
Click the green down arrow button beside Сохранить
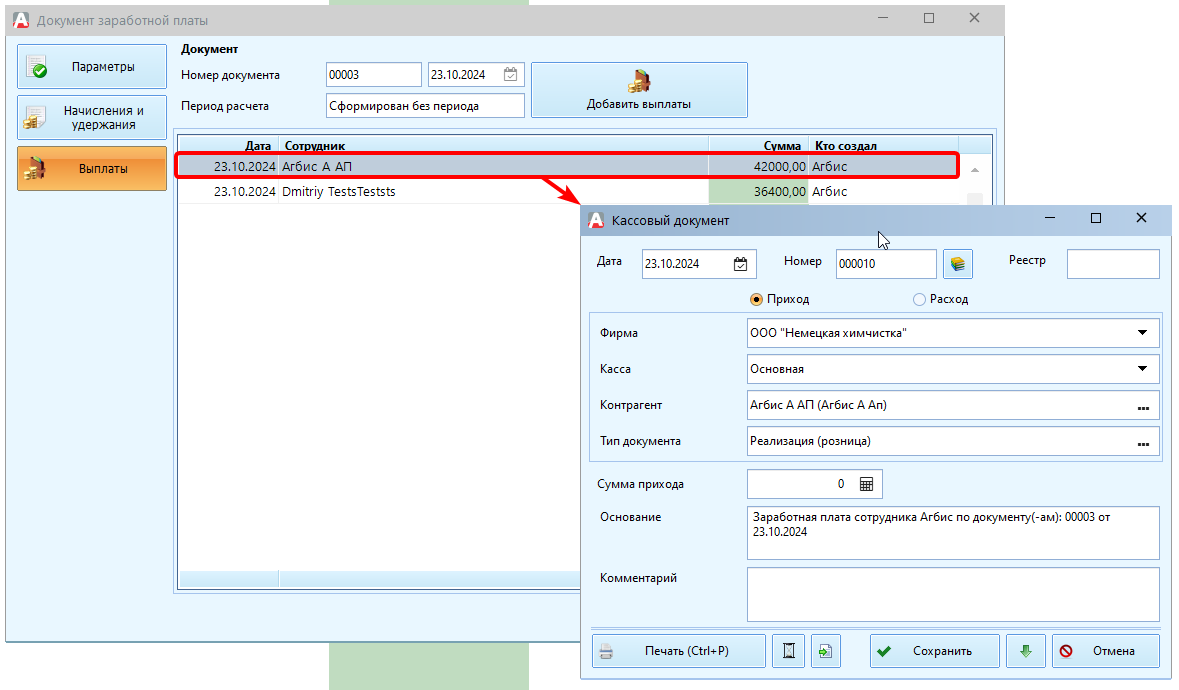1025,651
